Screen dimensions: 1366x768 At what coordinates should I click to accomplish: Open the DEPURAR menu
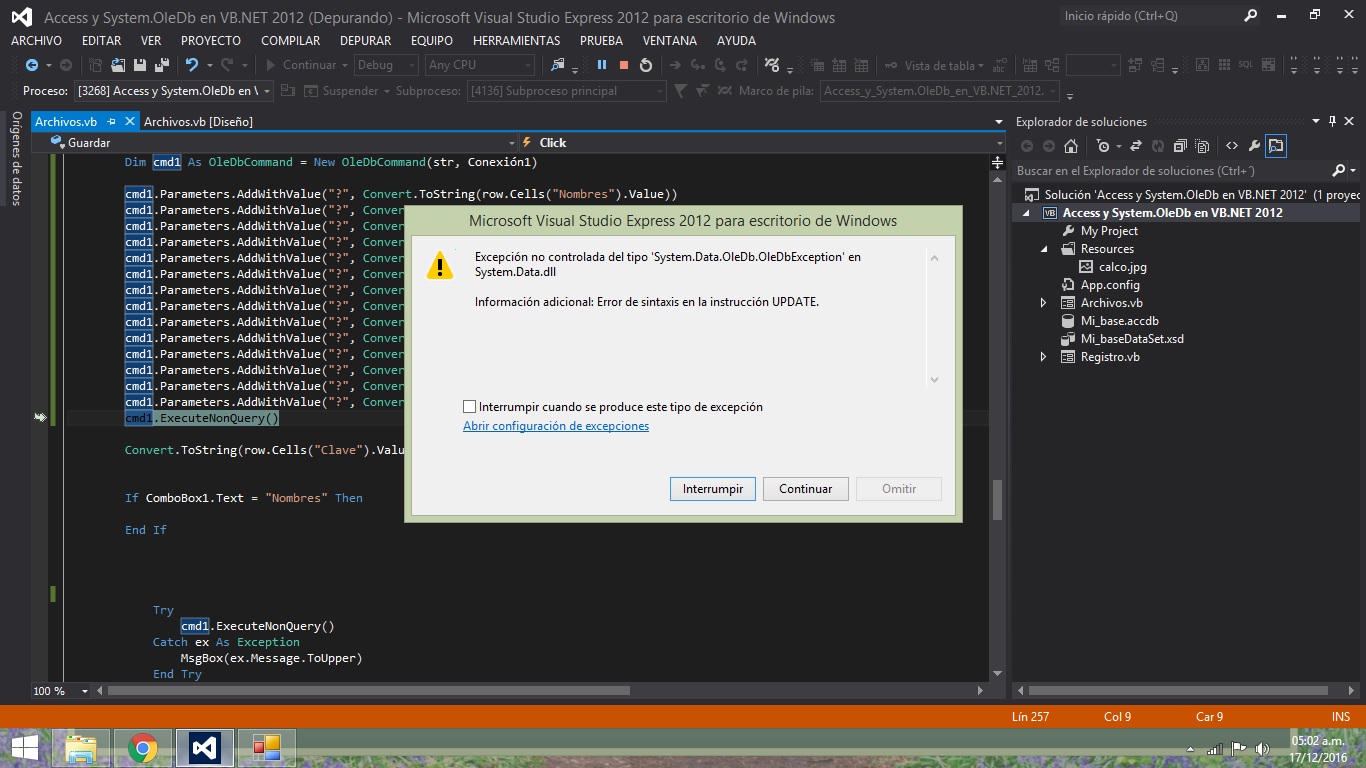365,41
